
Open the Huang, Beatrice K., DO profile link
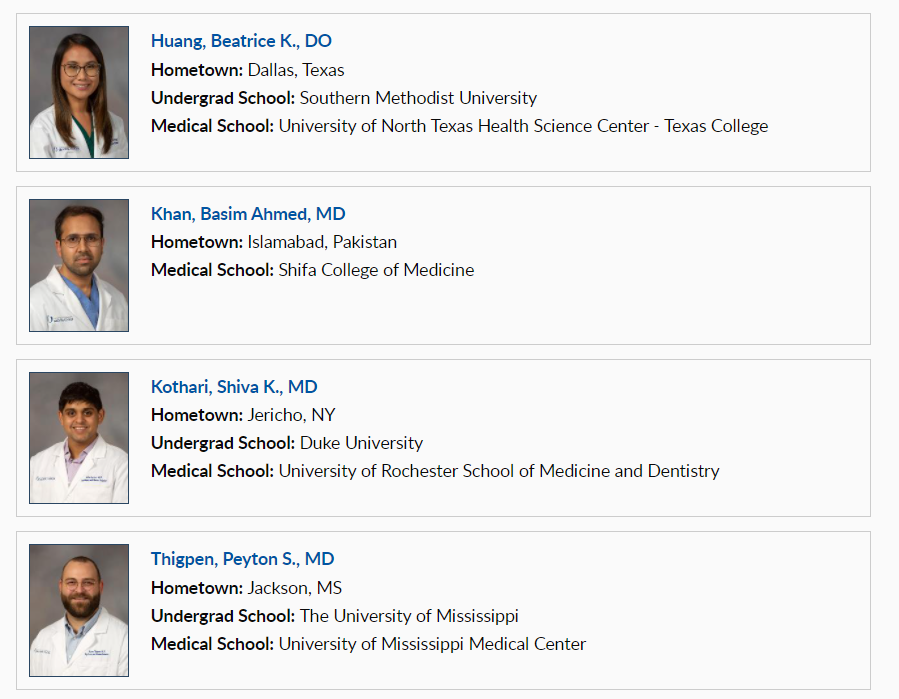(241, 41)
